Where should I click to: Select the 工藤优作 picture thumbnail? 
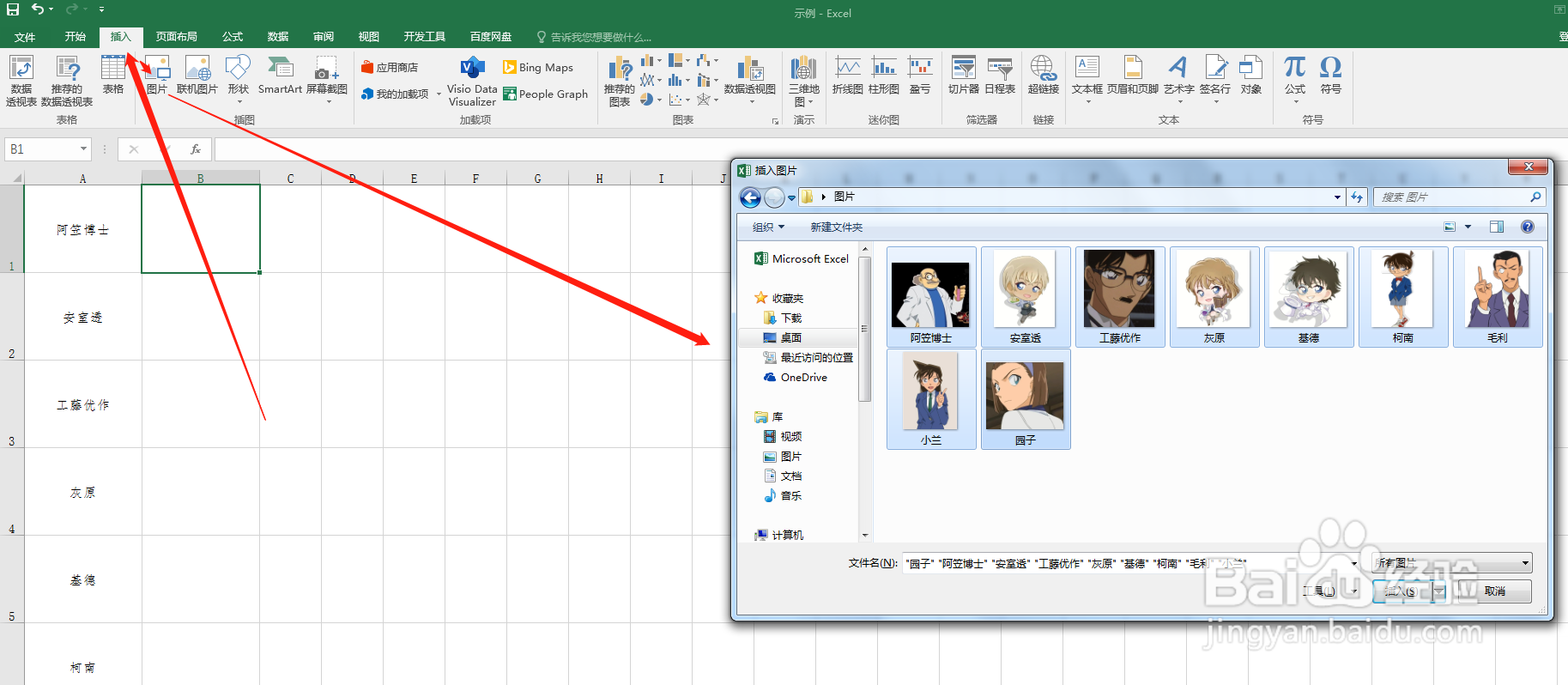pos(1120,297)
